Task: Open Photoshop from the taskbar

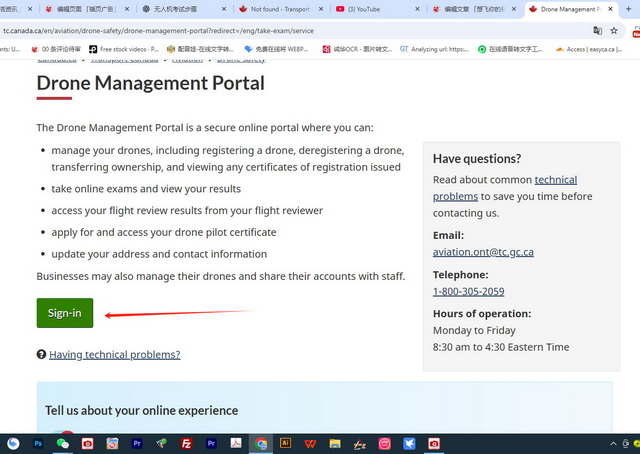Action: click(x=38, y=443)
